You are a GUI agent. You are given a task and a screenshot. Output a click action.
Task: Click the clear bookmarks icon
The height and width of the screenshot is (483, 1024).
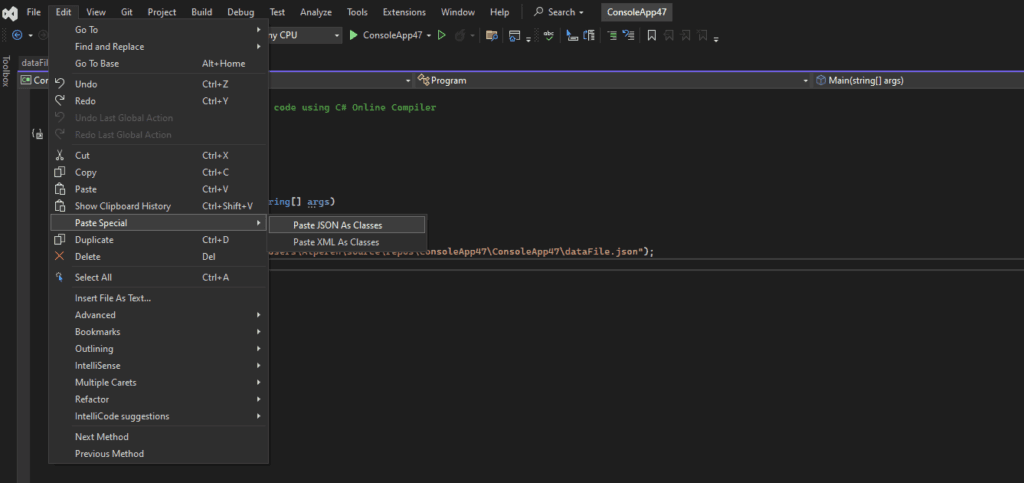(703, 35)
